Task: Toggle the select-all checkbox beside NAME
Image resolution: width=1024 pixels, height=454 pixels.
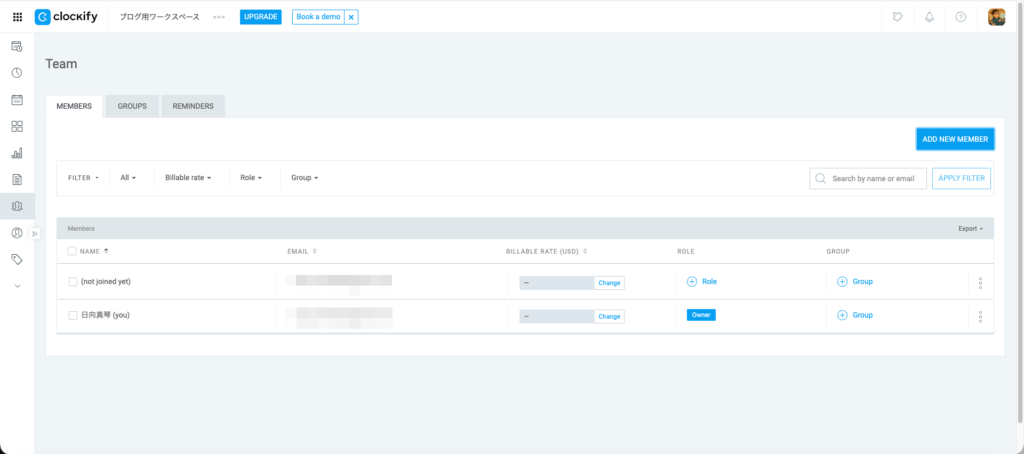Action: [x=72, y=251]
